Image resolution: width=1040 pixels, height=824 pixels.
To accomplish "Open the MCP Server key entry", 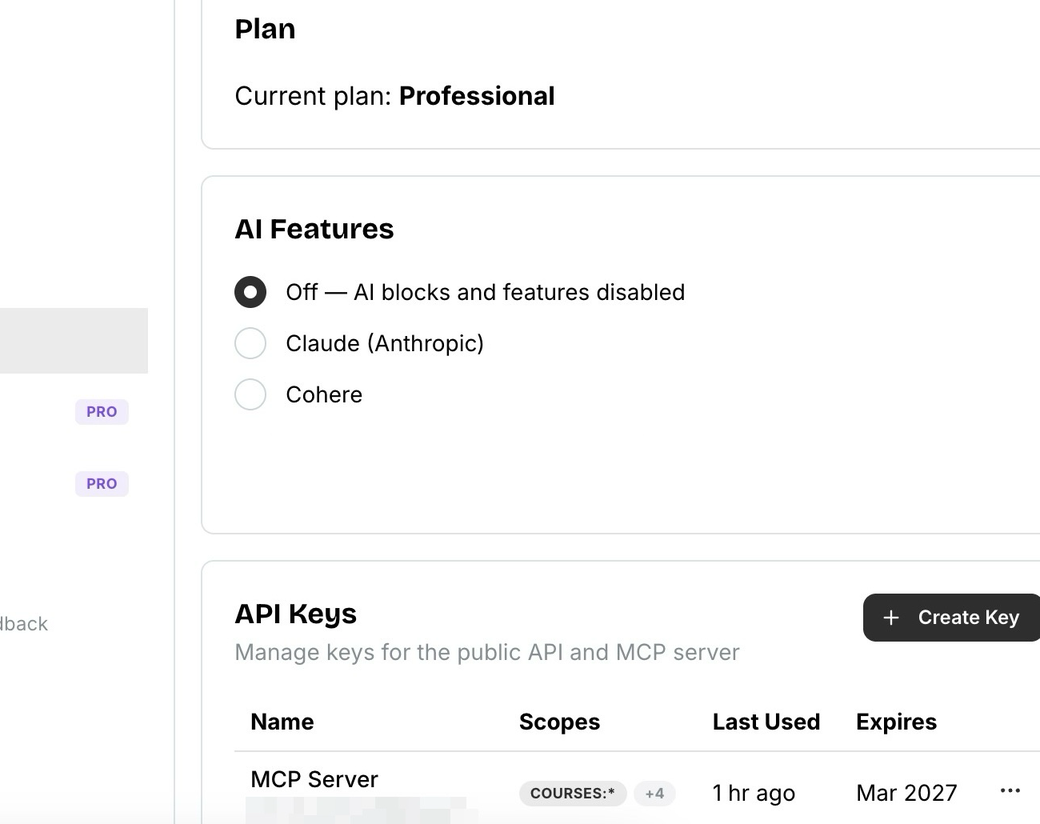I will pos(314,779).
